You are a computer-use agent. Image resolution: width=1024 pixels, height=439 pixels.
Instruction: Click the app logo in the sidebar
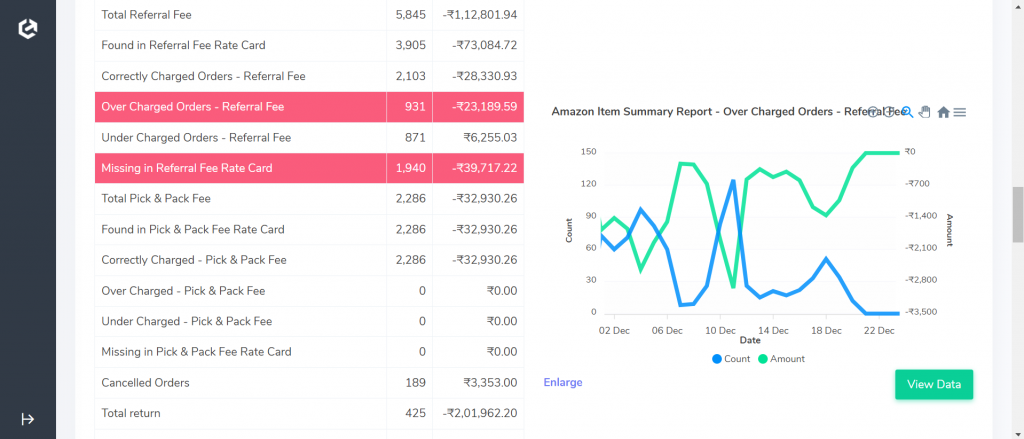(x=27, y=29)
